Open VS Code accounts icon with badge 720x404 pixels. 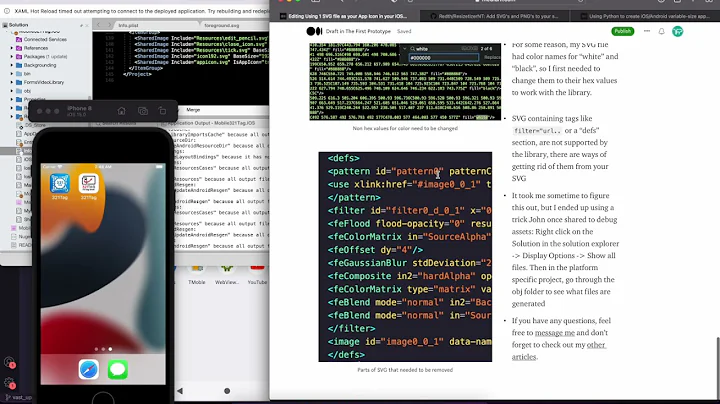pyautogui.click(x=9, y=362)
